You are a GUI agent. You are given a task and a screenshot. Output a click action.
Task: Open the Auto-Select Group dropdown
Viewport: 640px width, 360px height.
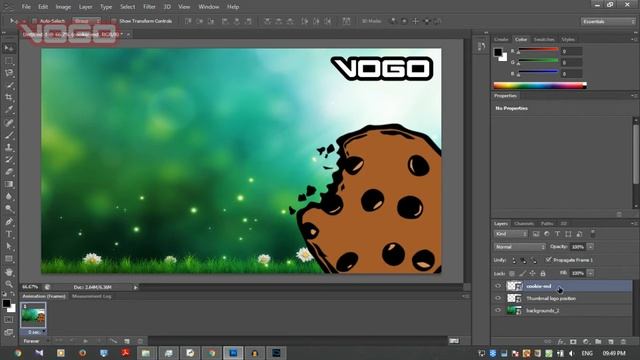coord(87,21)
